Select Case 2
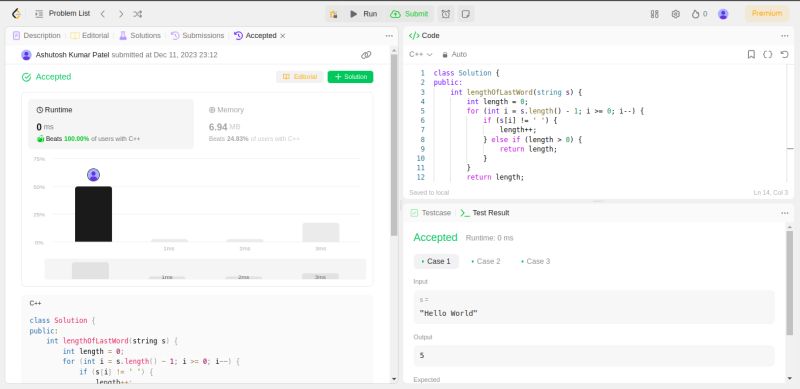The height and width of the screenshot is (389, 800). tap(486, 261)
